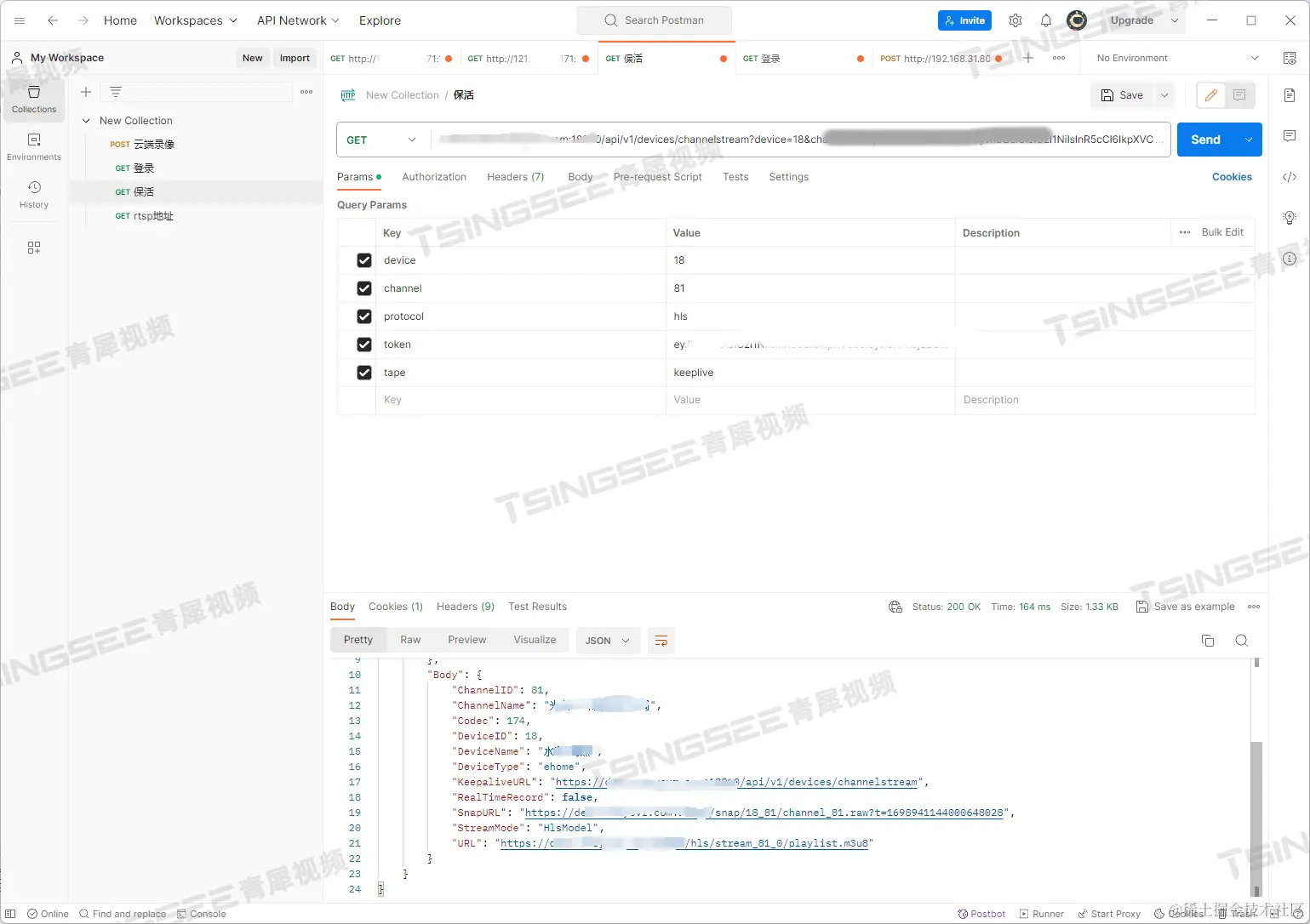1310x924 pixels.
Task: Go back with the left arrow icon
Action: (x=53, y=20)
